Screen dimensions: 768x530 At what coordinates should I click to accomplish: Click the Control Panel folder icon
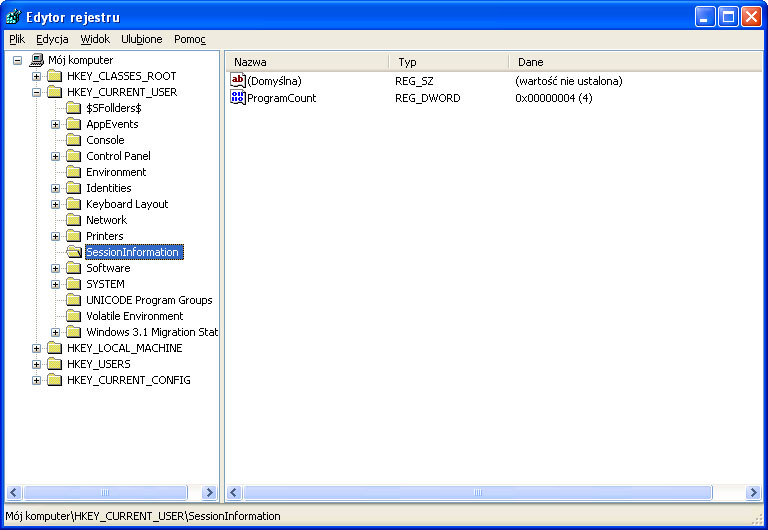coord(73,156)
